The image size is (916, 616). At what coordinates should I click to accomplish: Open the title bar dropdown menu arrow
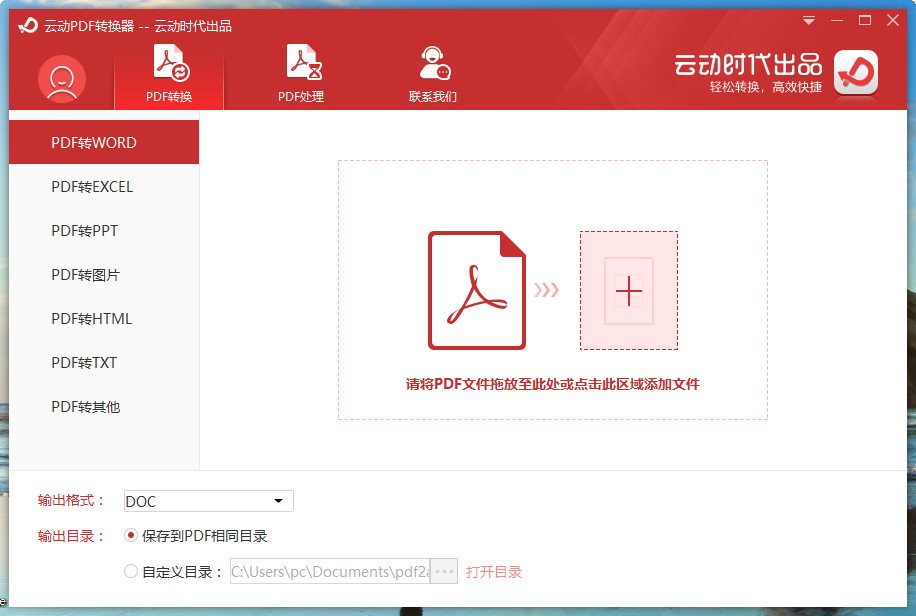coord(809,21)
